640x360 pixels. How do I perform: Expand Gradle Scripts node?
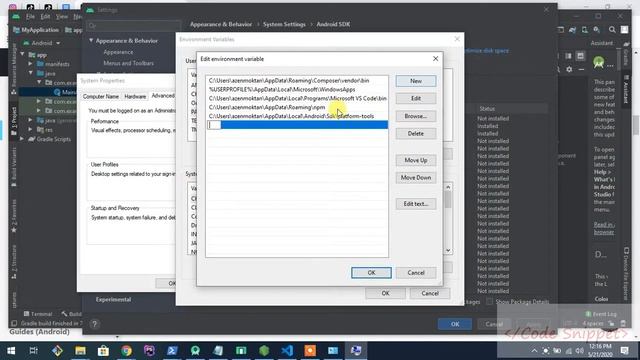22,139
